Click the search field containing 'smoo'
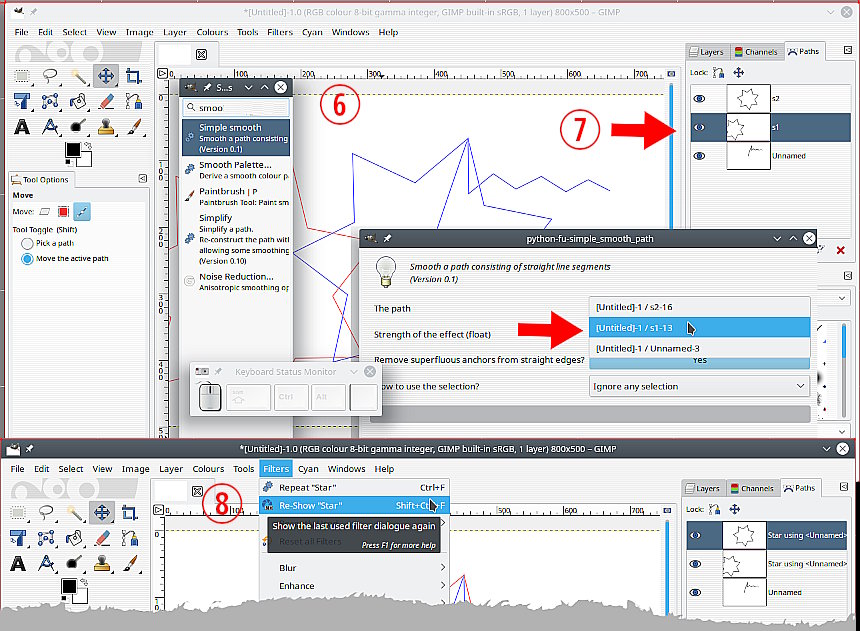Screen dimensions: 860x631 pos(240,107)
